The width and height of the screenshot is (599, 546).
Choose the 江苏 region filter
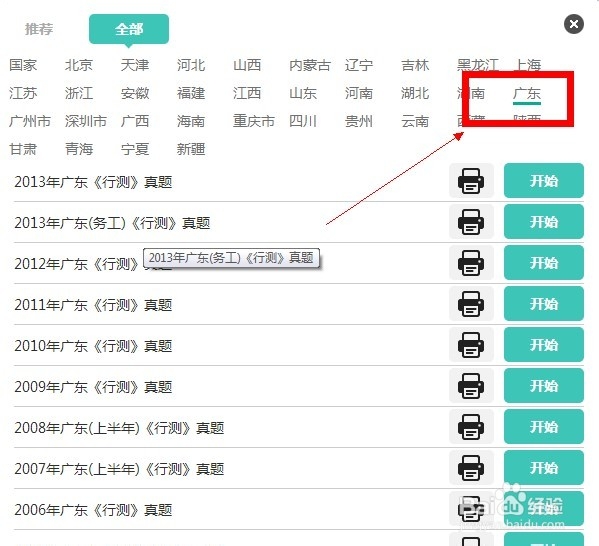[x=23, y=93]
